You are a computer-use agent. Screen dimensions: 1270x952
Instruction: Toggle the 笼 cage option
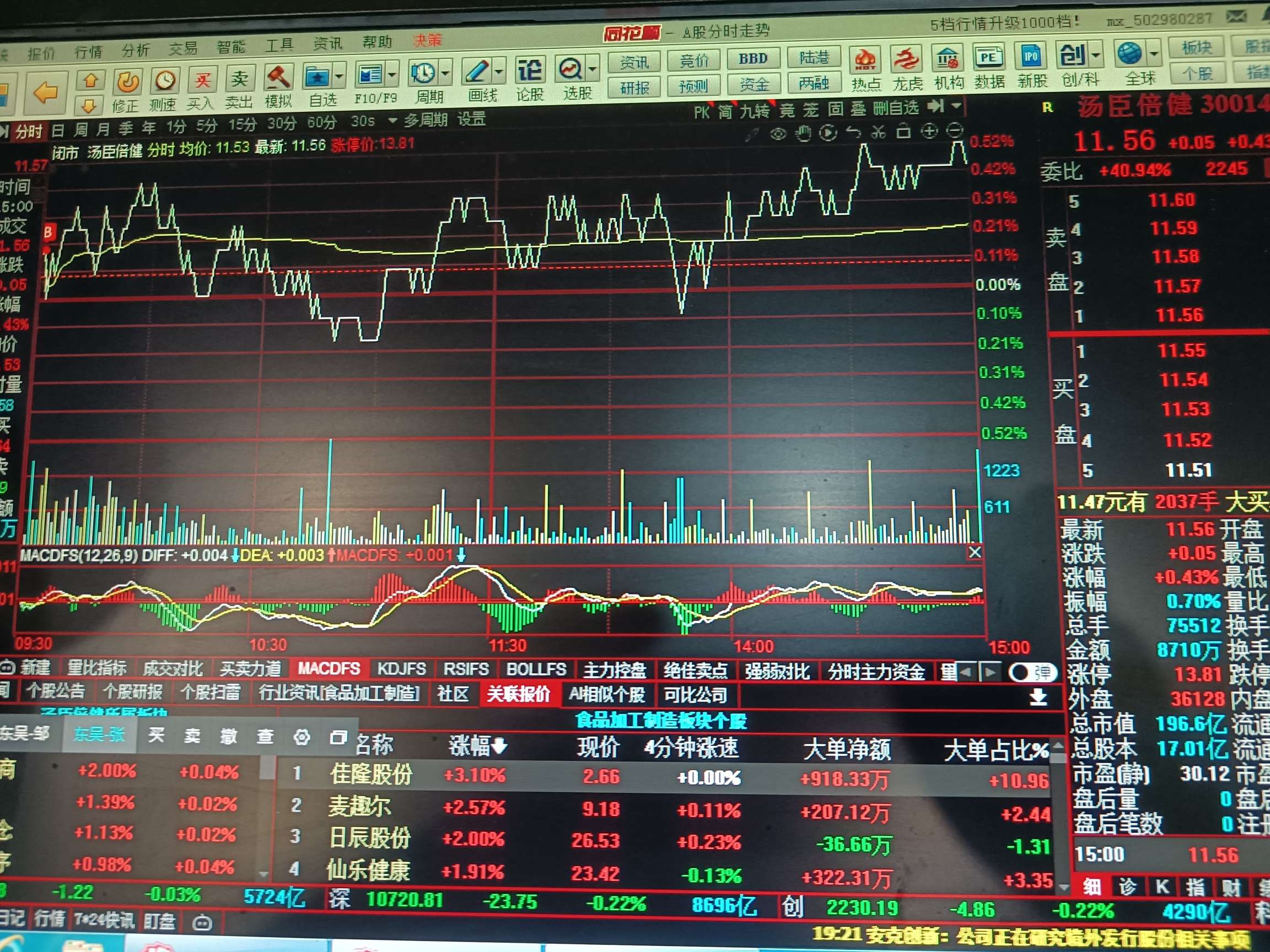pyautogui.click(x=811, y=110)
